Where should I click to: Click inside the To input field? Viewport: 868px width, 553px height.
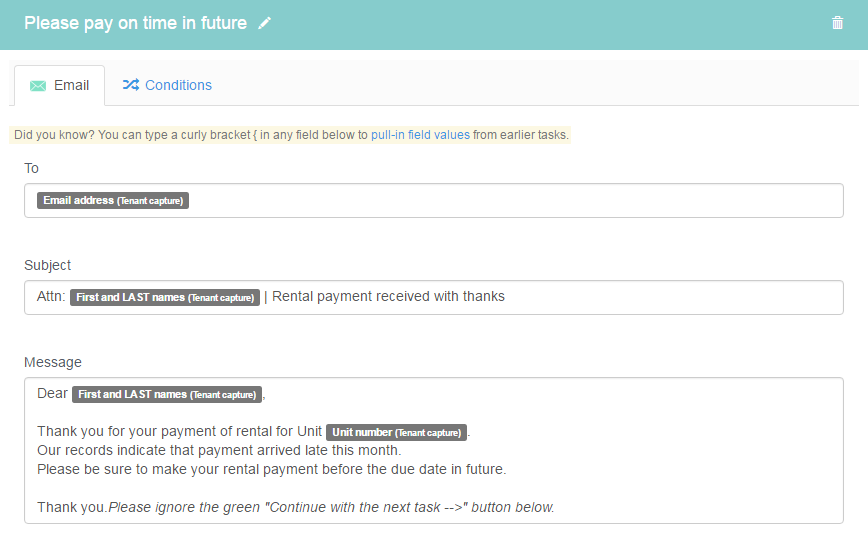point(433,200)
